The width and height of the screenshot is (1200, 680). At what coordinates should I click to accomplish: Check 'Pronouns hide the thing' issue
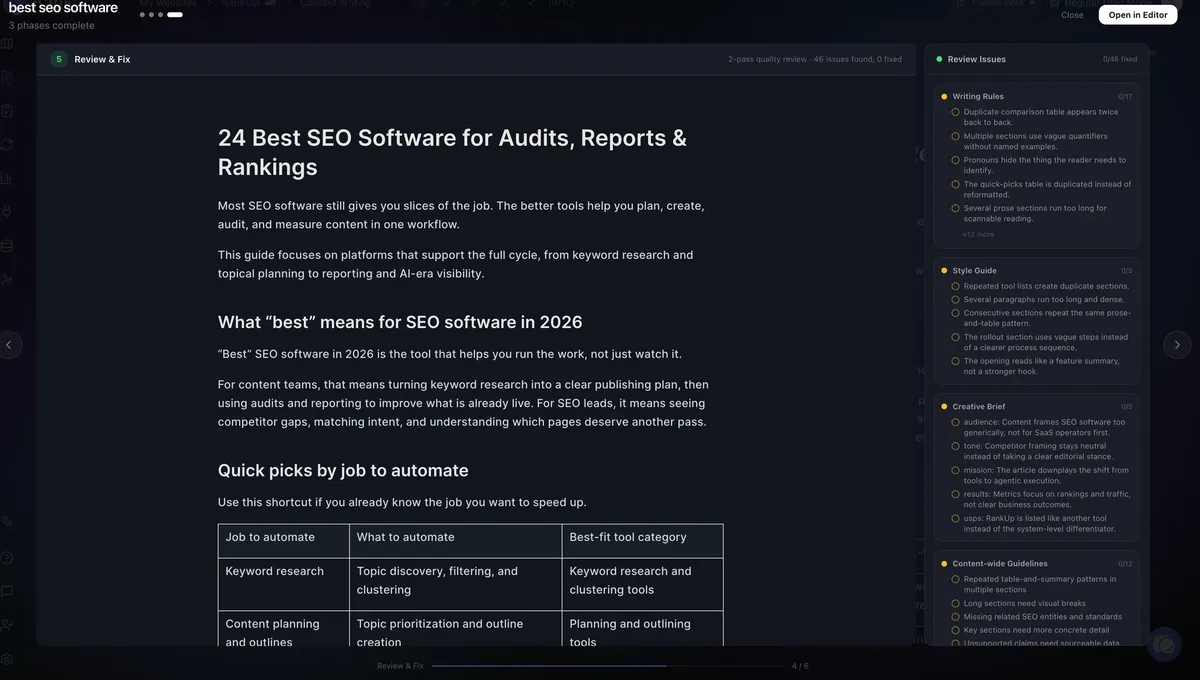(955, 160)
